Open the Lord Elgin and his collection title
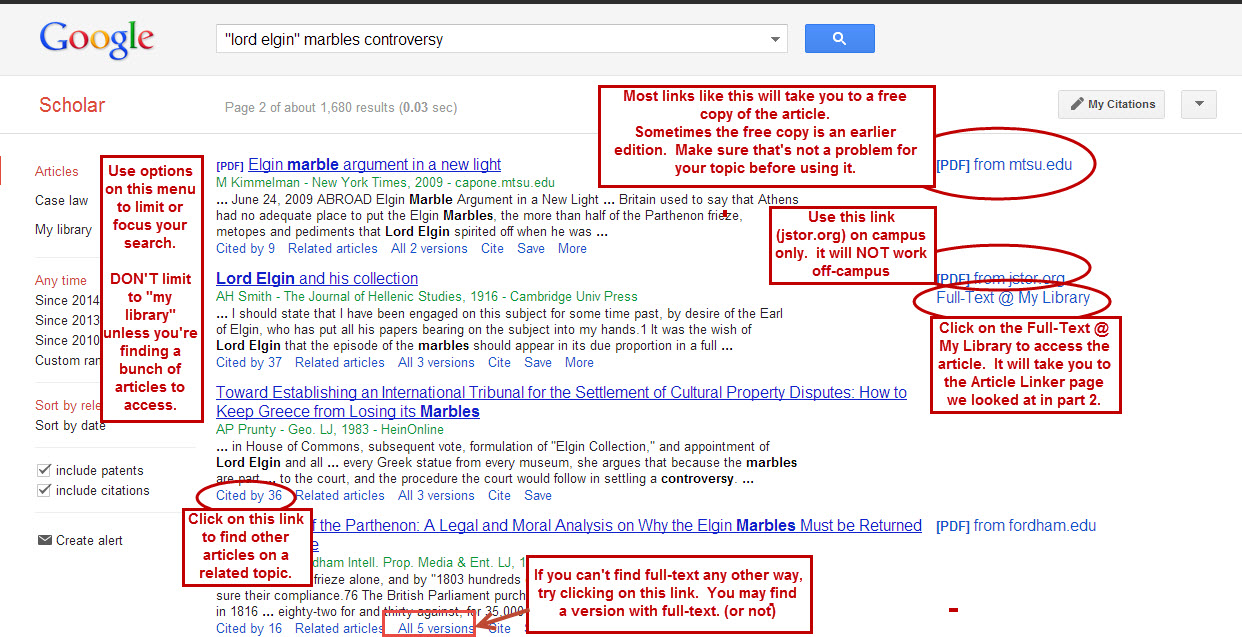 [x=317, y=278]
